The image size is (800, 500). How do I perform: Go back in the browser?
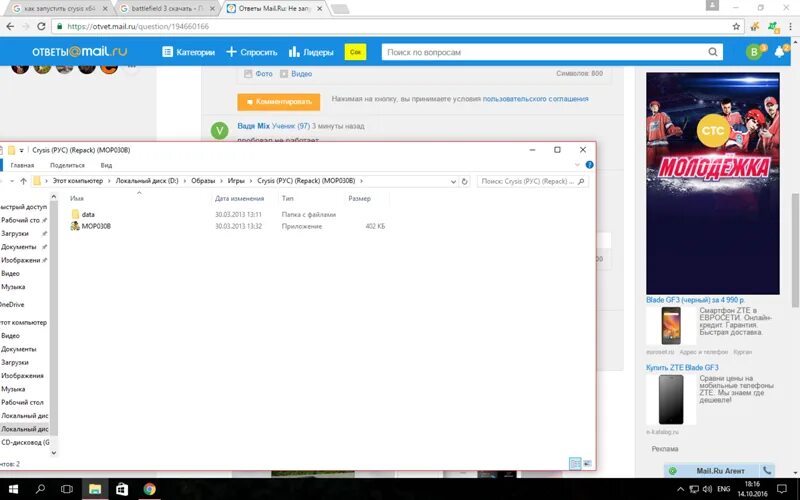click(x=10, y=26)
